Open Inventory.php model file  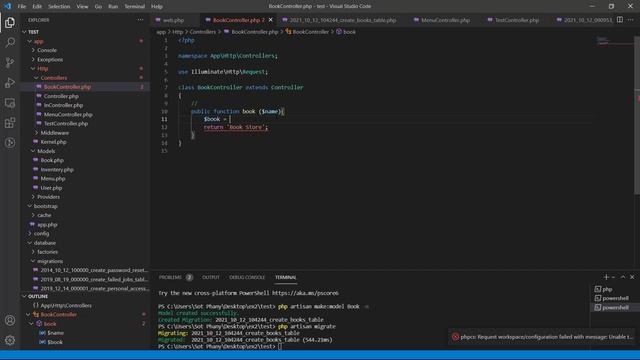(57, 169)
